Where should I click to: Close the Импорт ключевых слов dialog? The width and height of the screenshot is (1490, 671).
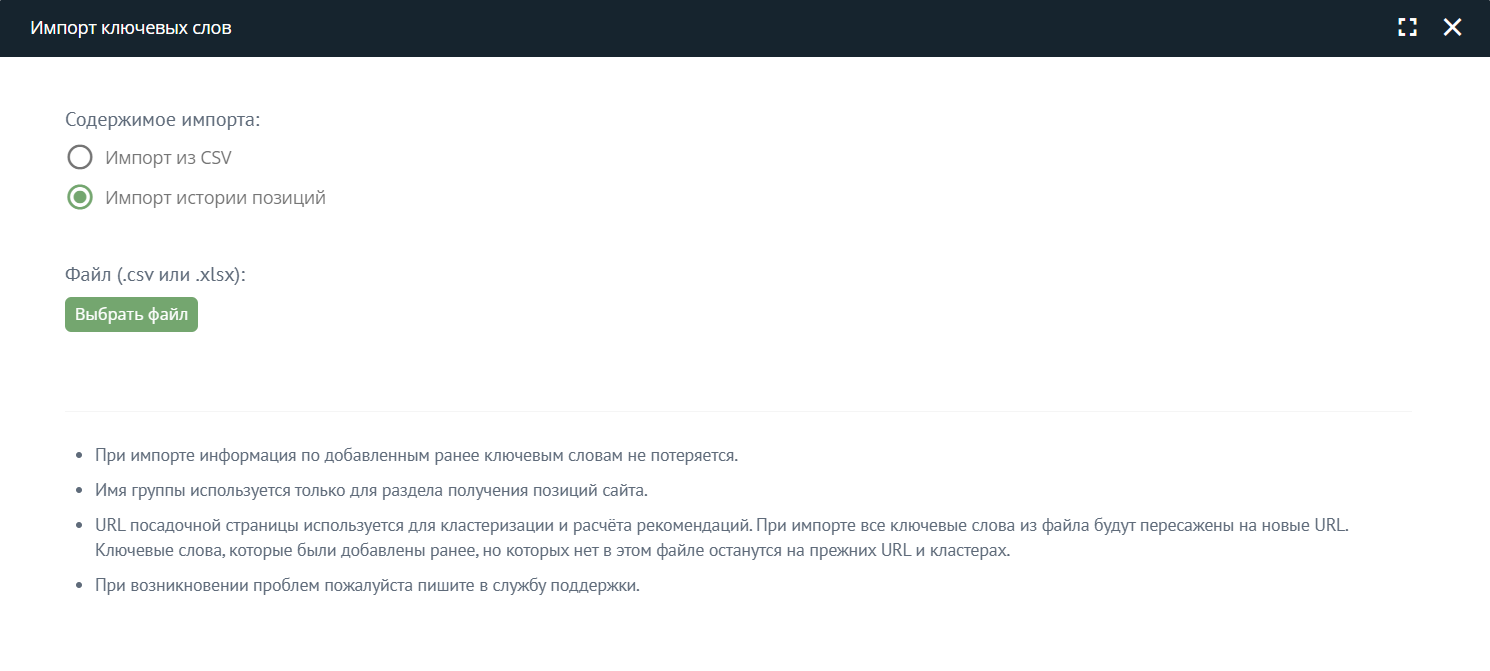click(x=1452, y=28)
